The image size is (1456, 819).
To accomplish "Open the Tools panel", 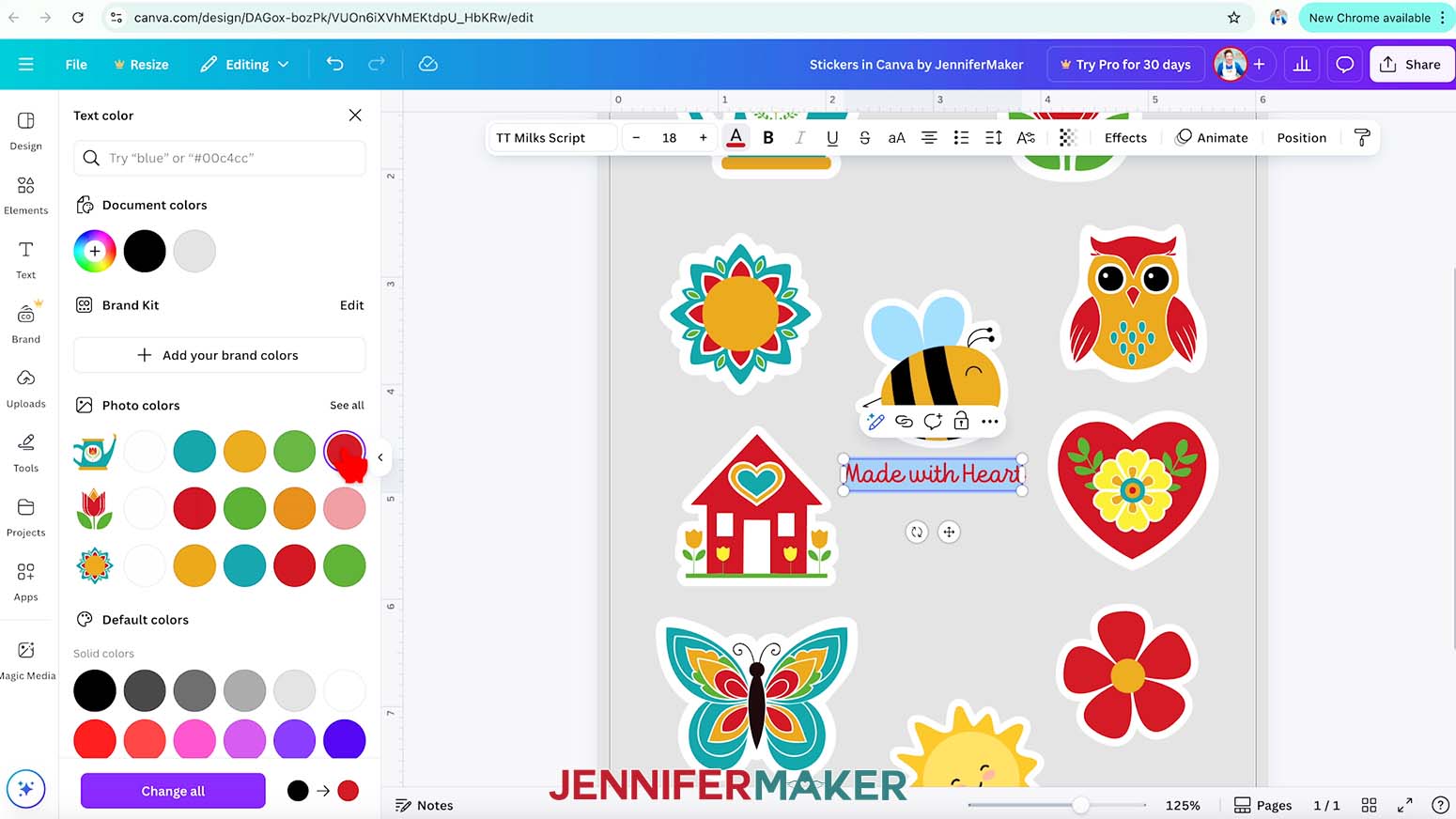I will pos(26,453).
